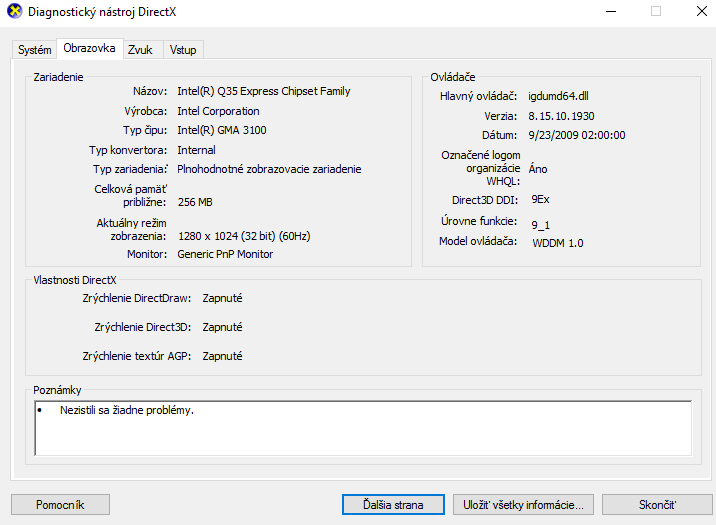
Task: Click the Skončiť button
Action: tap(657, 504)
